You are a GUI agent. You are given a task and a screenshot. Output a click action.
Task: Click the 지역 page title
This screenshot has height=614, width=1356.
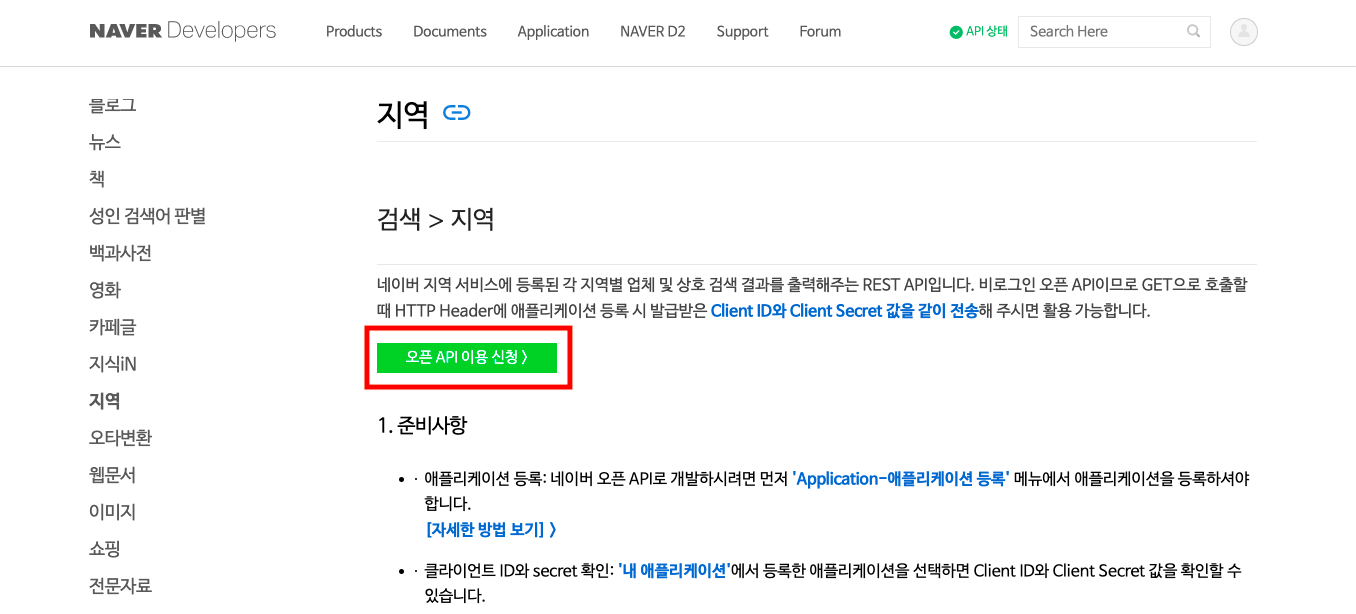(x=403, y=114)
